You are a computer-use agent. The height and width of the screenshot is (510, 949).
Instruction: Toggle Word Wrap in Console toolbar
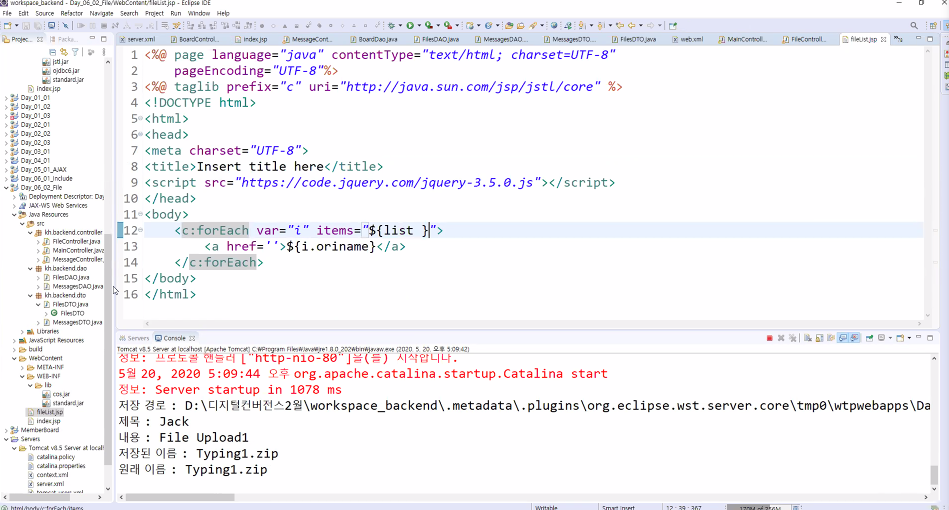click(x=830, y=338)
